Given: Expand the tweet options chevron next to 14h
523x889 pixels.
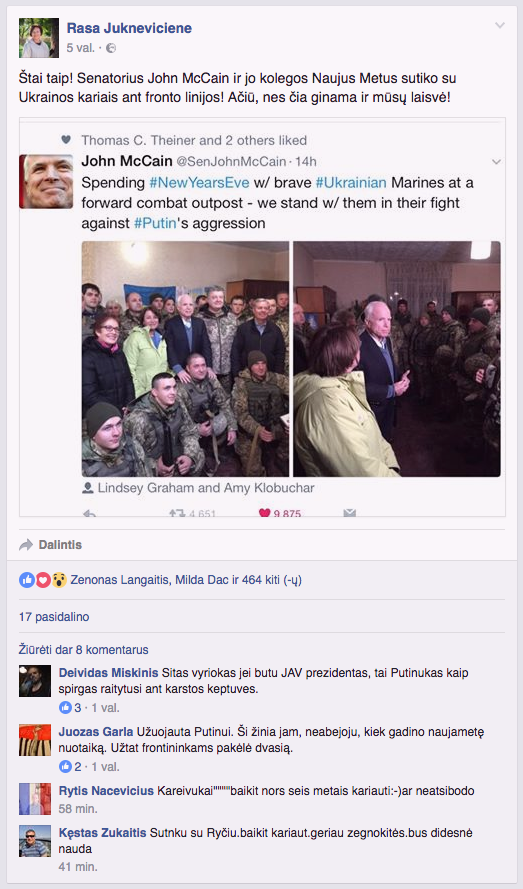Looking at the screenshot, I should [496, 162].
